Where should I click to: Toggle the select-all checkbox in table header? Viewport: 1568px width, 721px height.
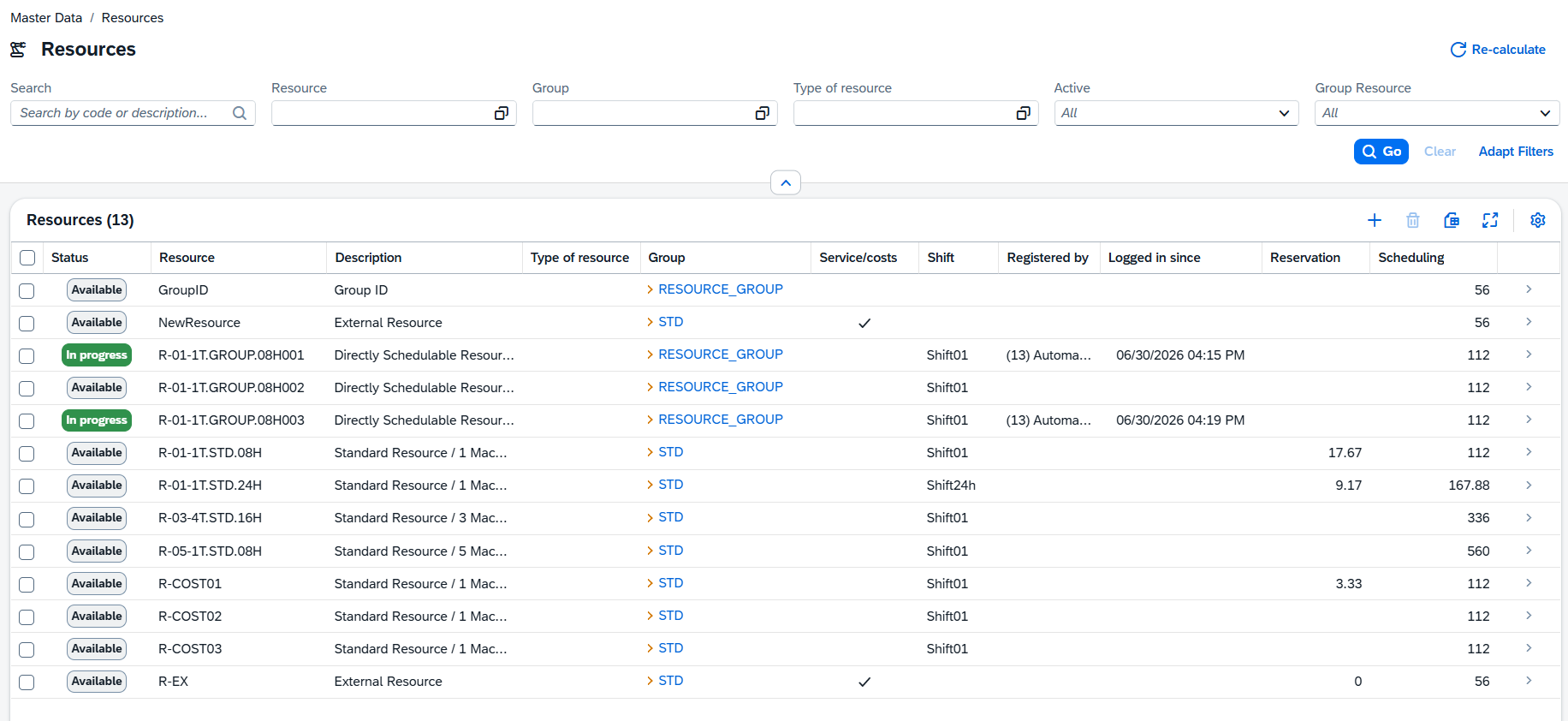pos(27,258)
